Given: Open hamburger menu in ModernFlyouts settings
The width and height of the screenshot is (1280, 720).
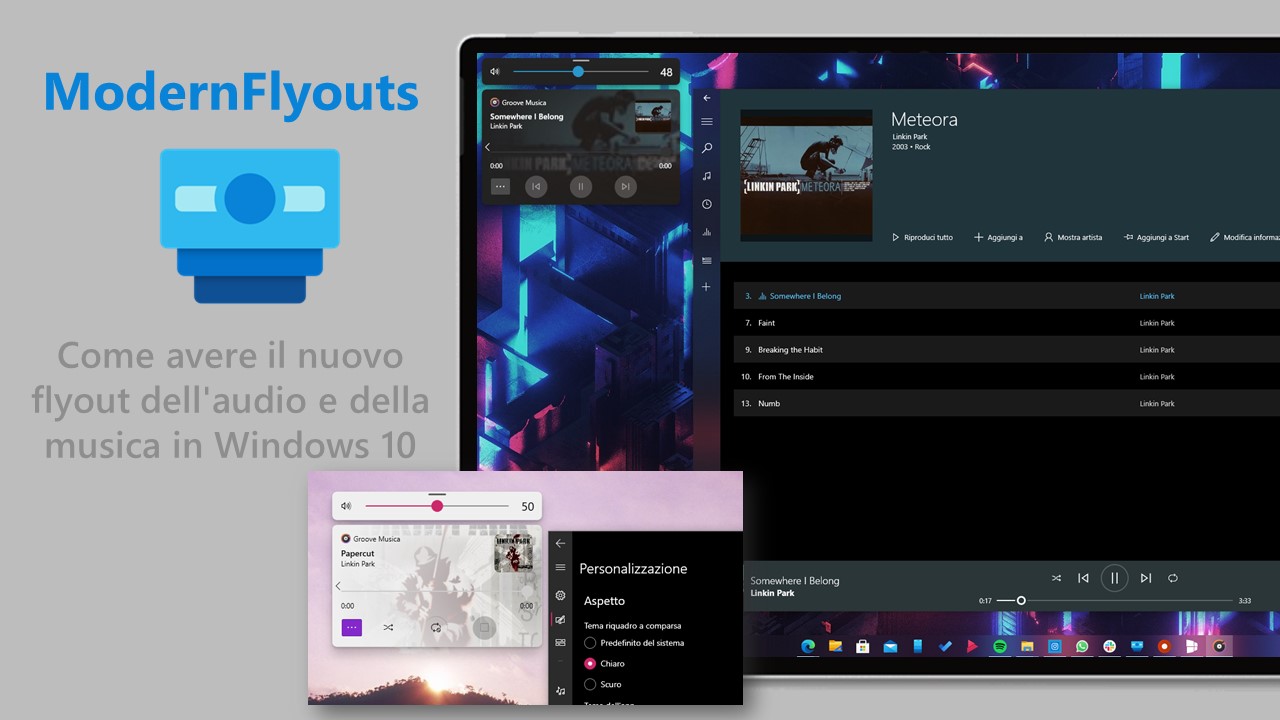Looking at the screenshot, I should pos(560,567).
